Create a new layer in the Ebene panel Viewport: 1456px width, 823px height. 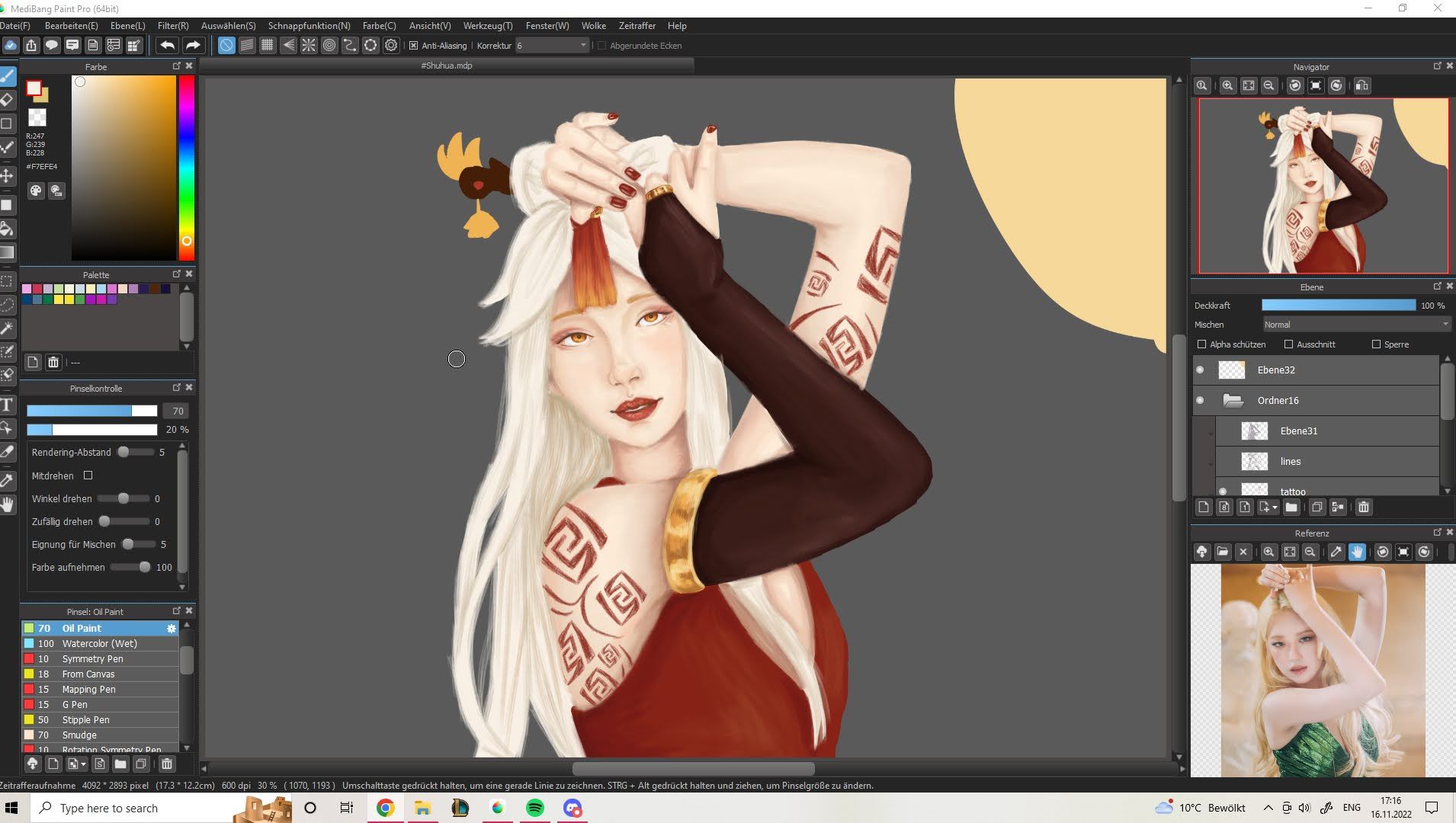point(1203,507)
